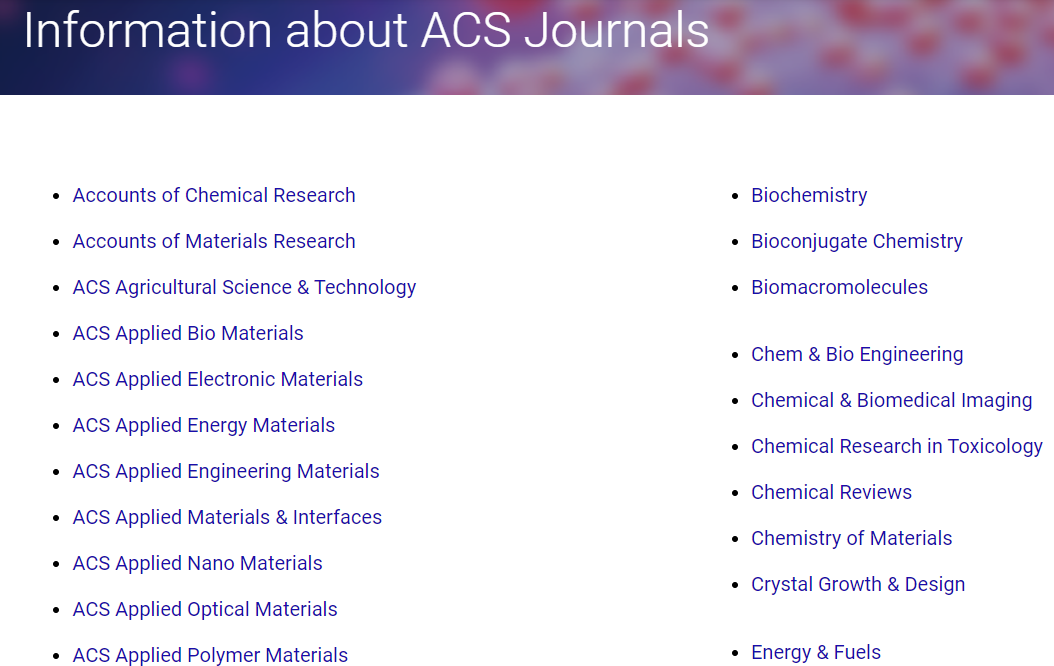Visit Chemical & Biomedical Imaging journal
The width and height of the screenshot is (1054, 666).
coord(891,400)
